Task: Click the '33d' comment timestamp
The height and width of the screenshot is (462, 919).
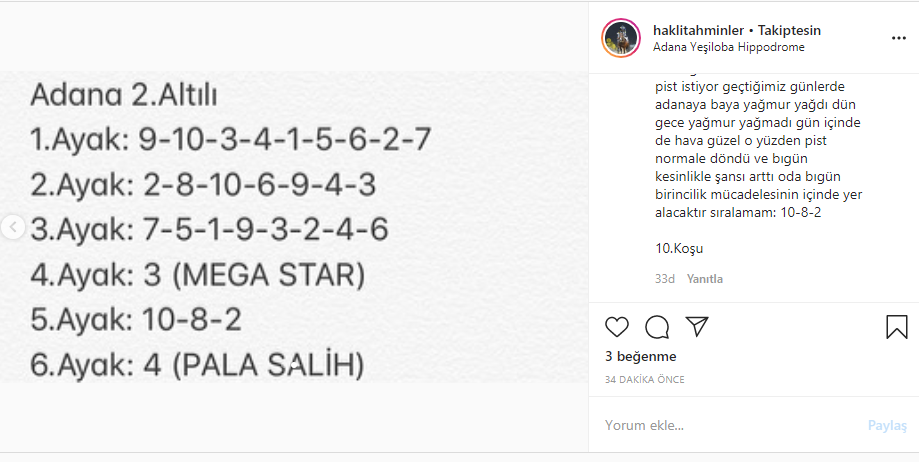Action: [x=665, y=279]
